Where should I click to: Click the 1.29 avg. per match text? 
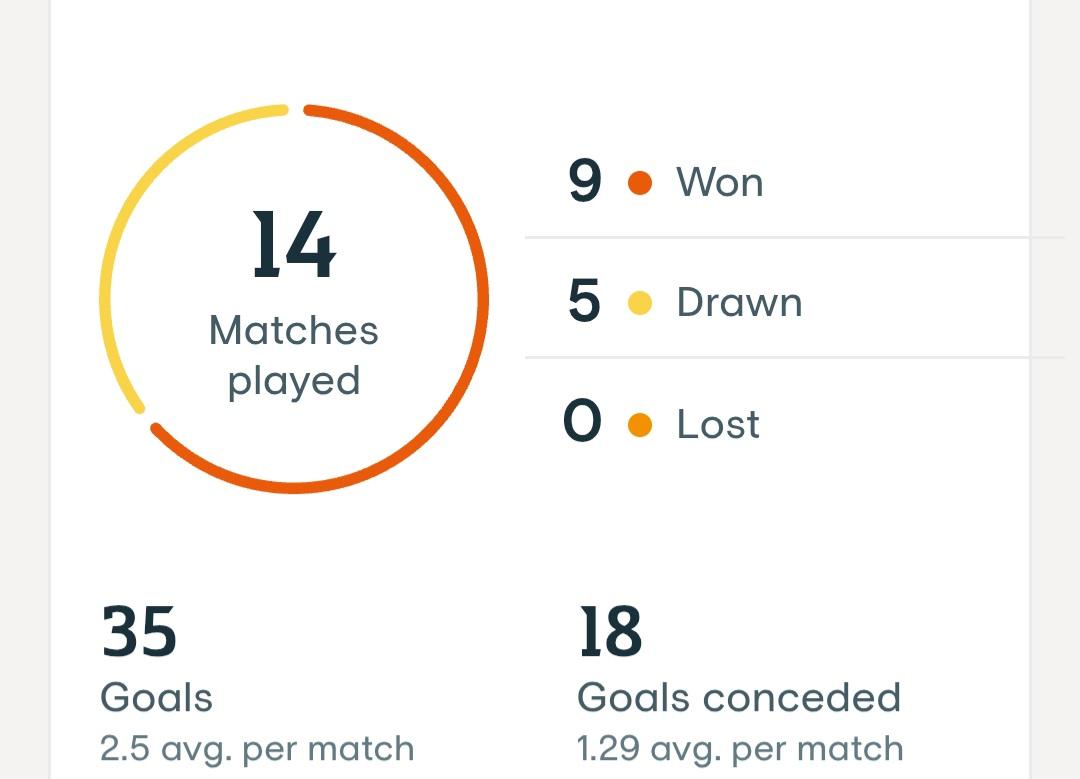click(740, 749)
